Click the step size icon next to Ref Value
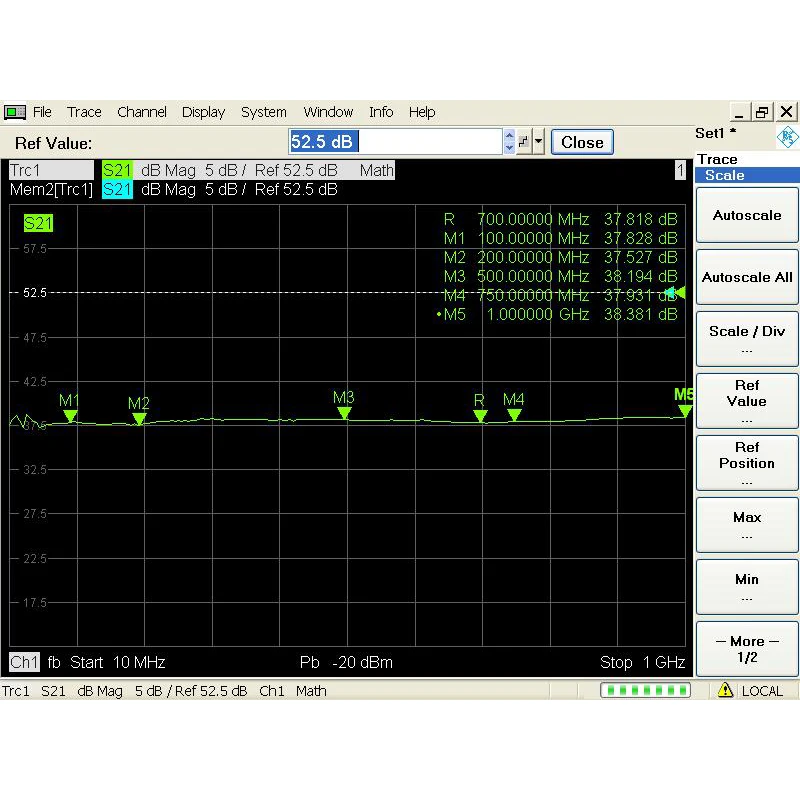 pos(524,142)
